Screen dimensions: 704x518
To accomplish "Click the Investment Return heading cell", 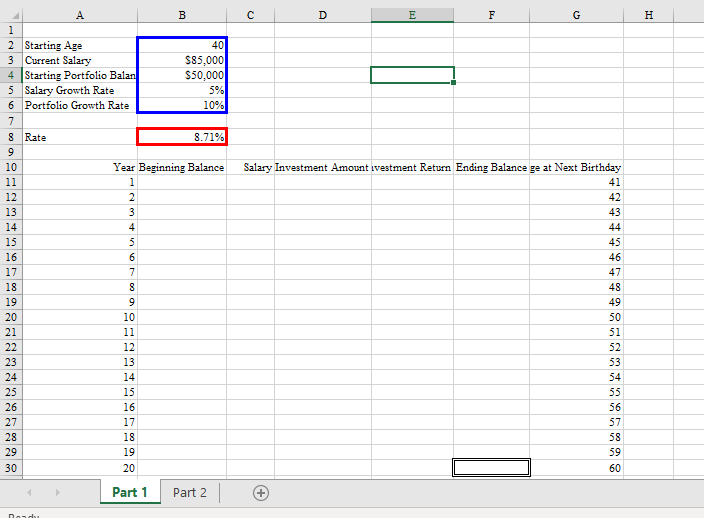I will 412,167.
